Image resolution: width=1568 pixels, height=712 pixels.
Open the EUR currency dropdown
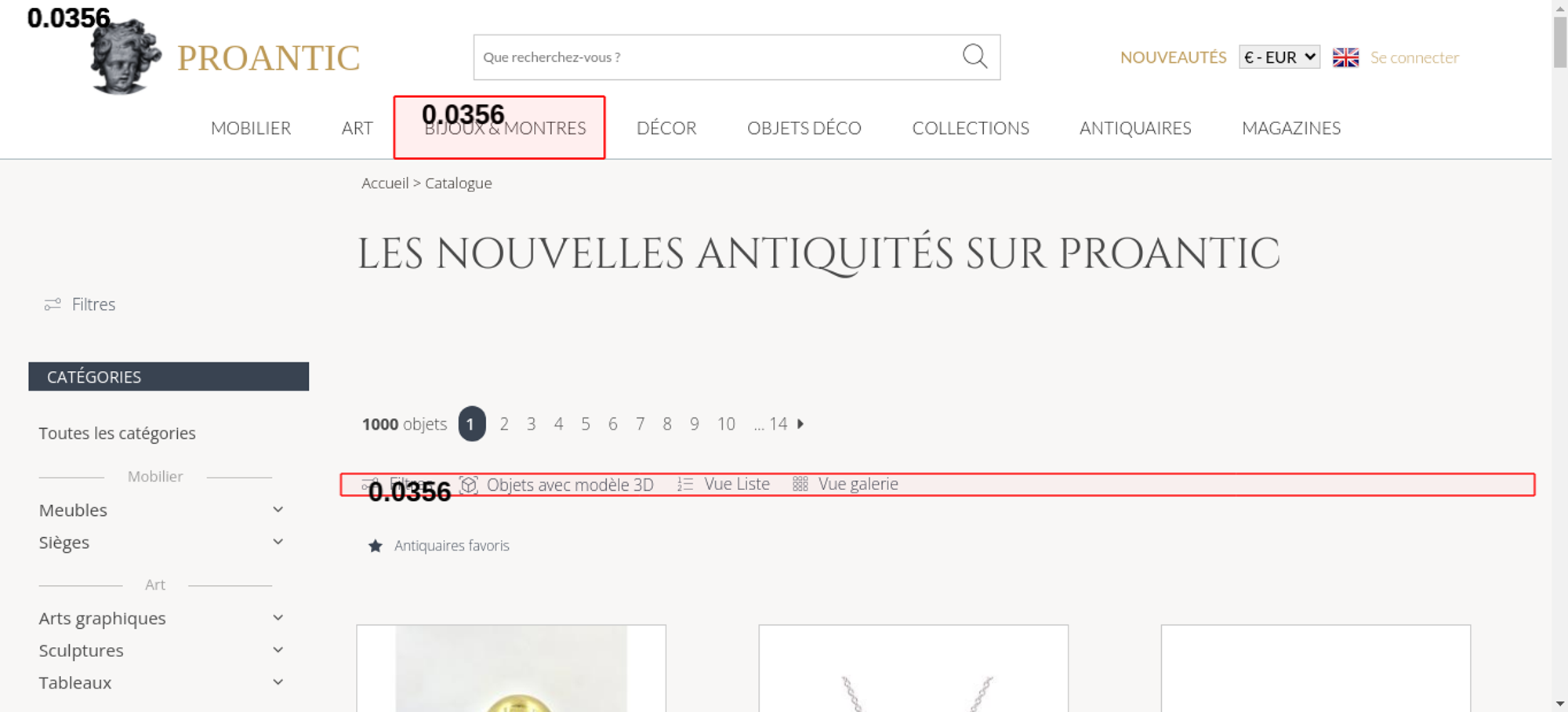[1279, 57]
